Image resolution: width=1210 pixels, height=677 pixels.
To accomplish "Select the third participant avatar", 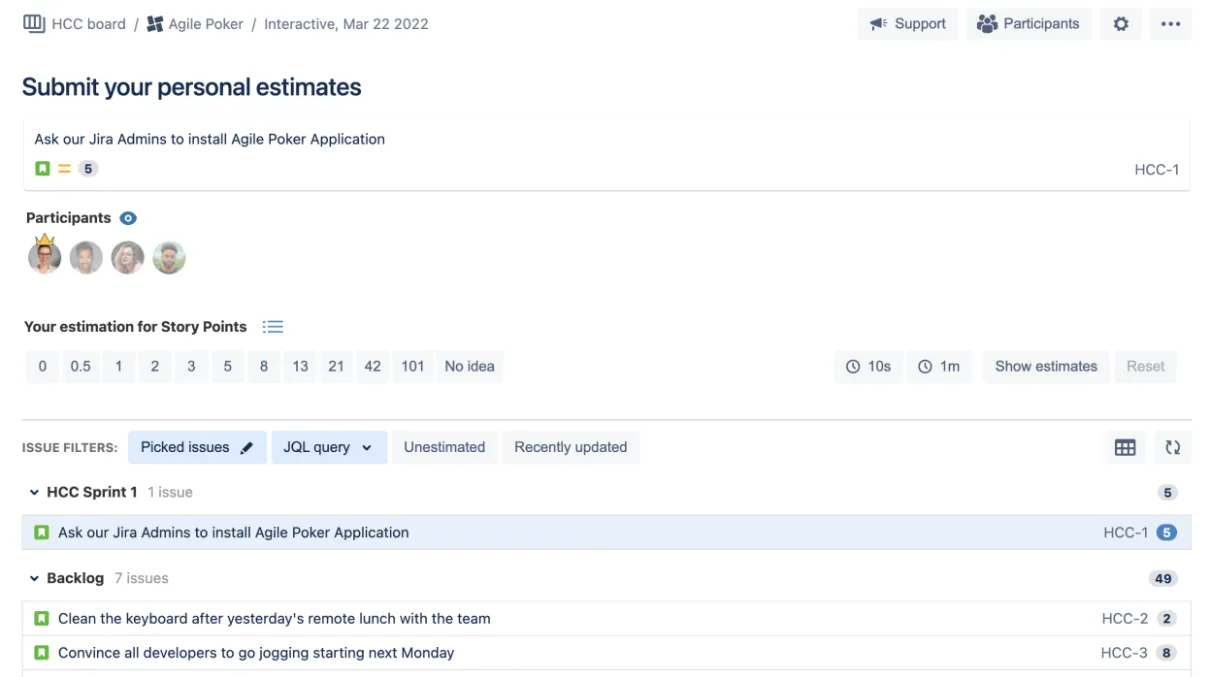I will pos(127,258).
